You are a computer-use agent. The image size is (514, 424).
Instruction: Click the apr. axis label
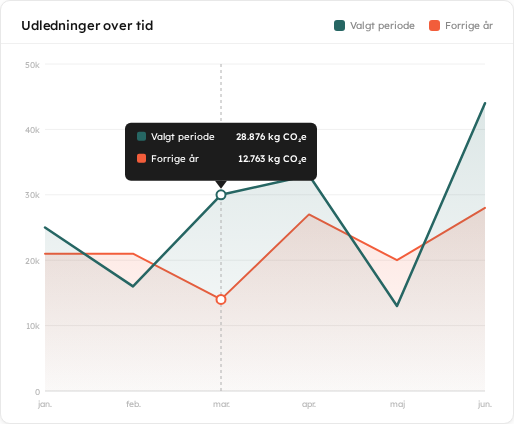pyautogui.click(x=309, y=404)
